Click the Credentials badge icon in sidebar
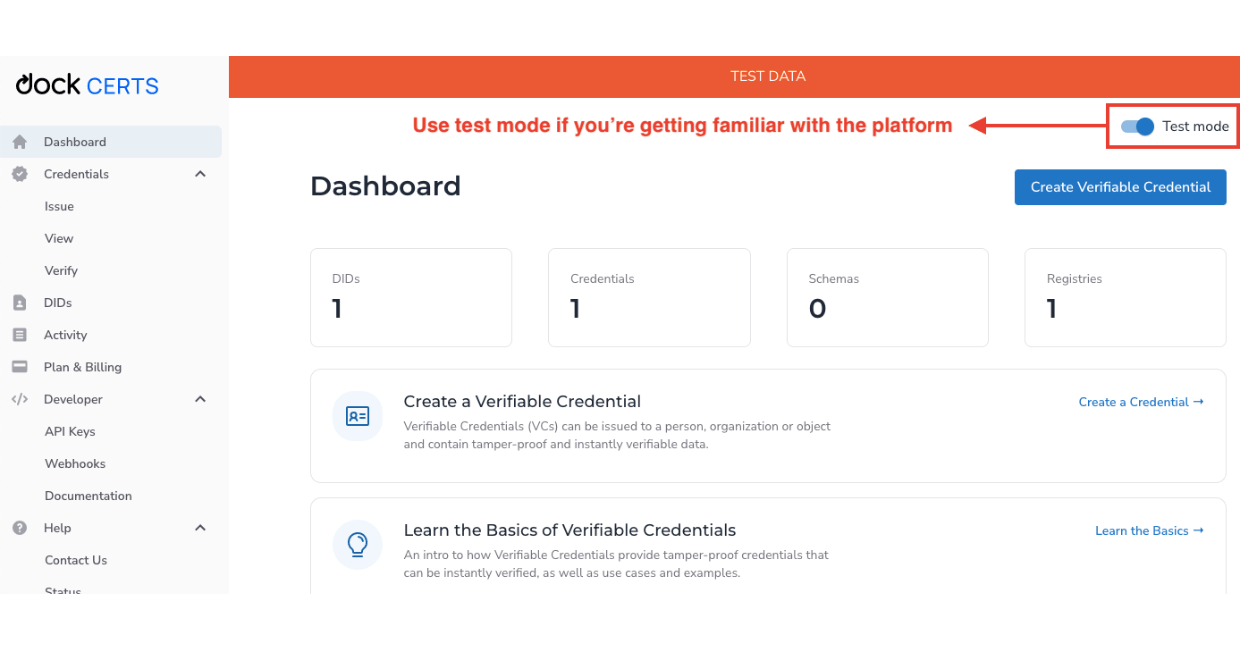 (19, 174)
